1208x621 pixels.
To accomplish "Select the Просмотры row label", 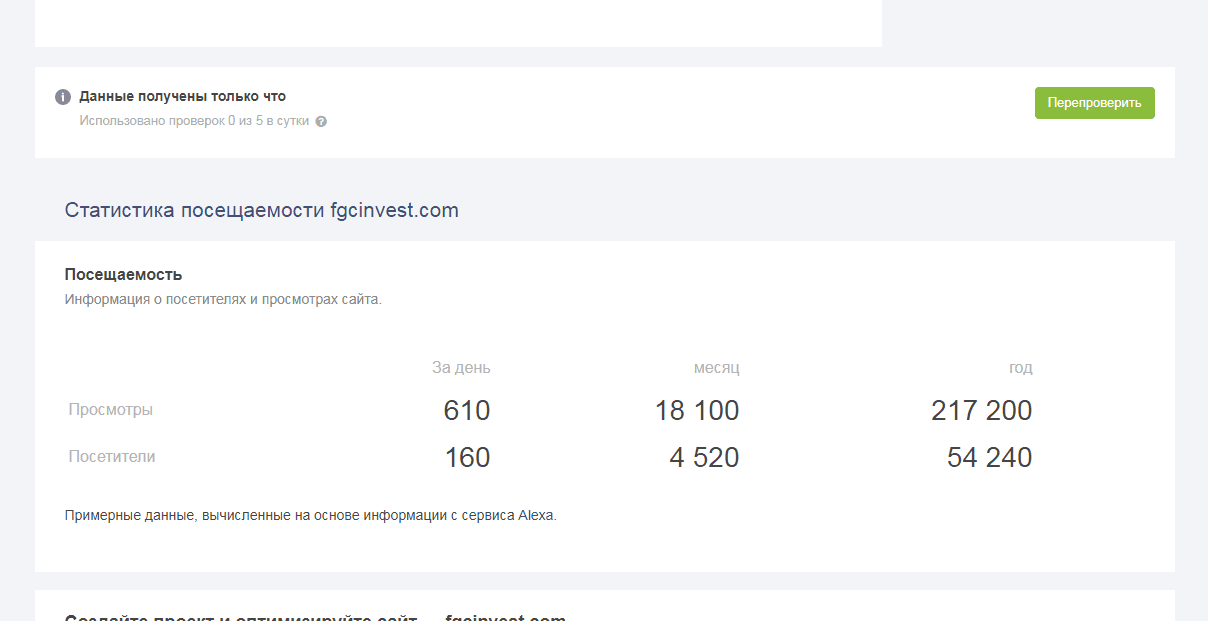I will pos(111,409).
